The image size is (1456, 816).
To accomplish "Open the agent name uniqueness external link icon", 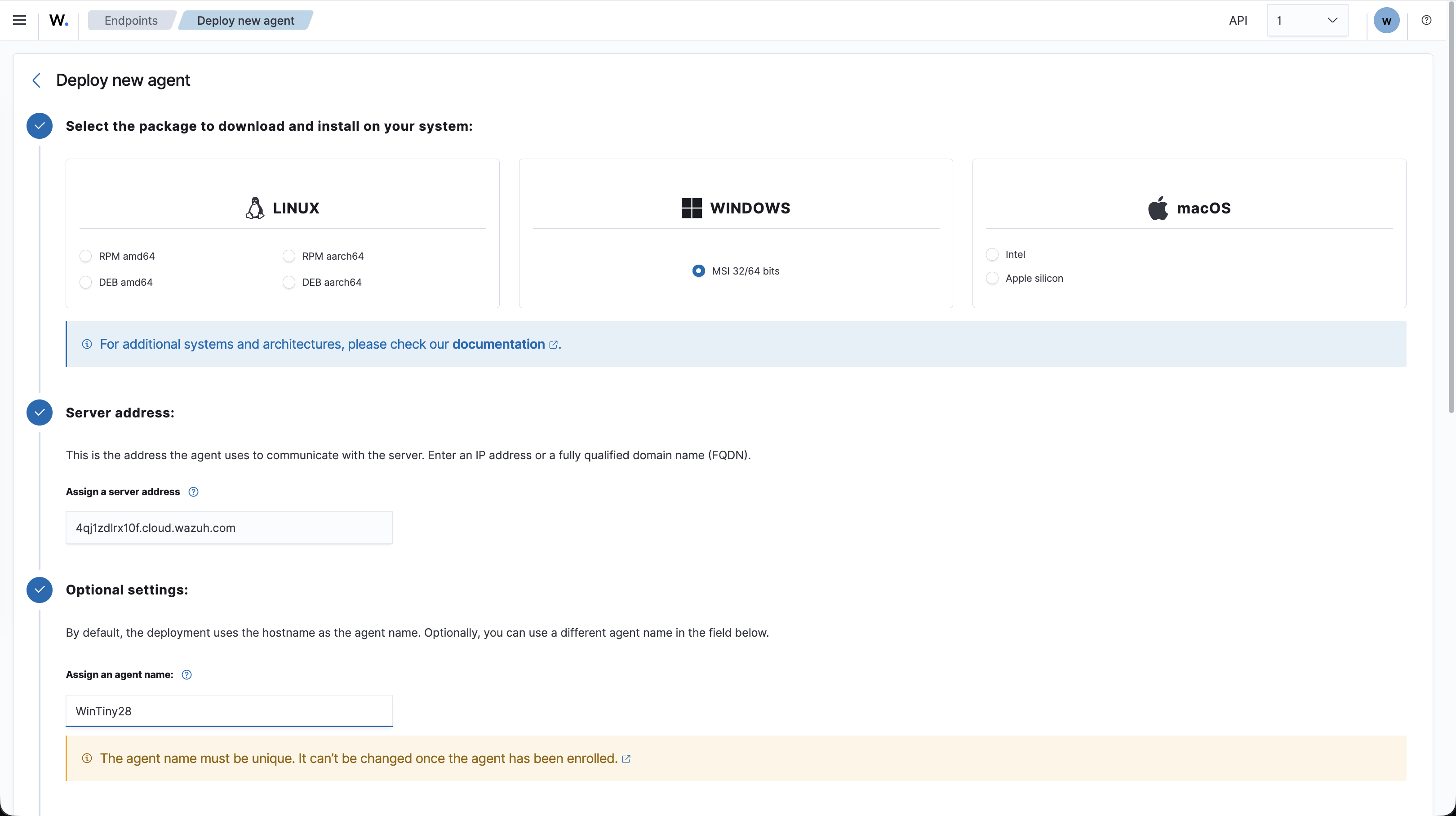I will (626, 759).
